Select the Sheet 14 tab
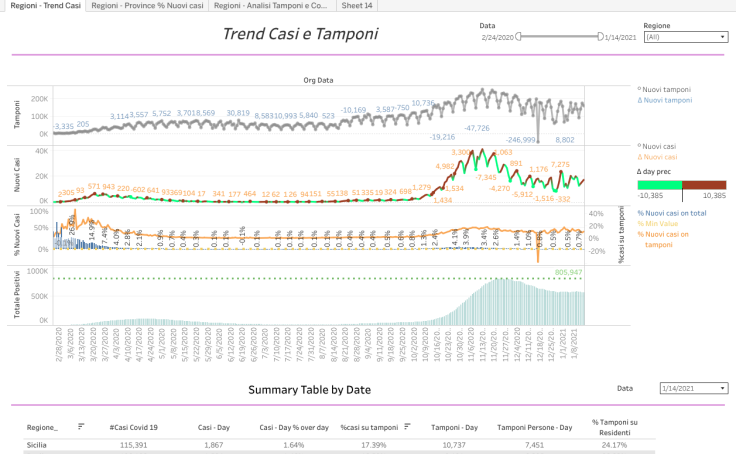This screenshot has width=736, height=454. point(357,6)
